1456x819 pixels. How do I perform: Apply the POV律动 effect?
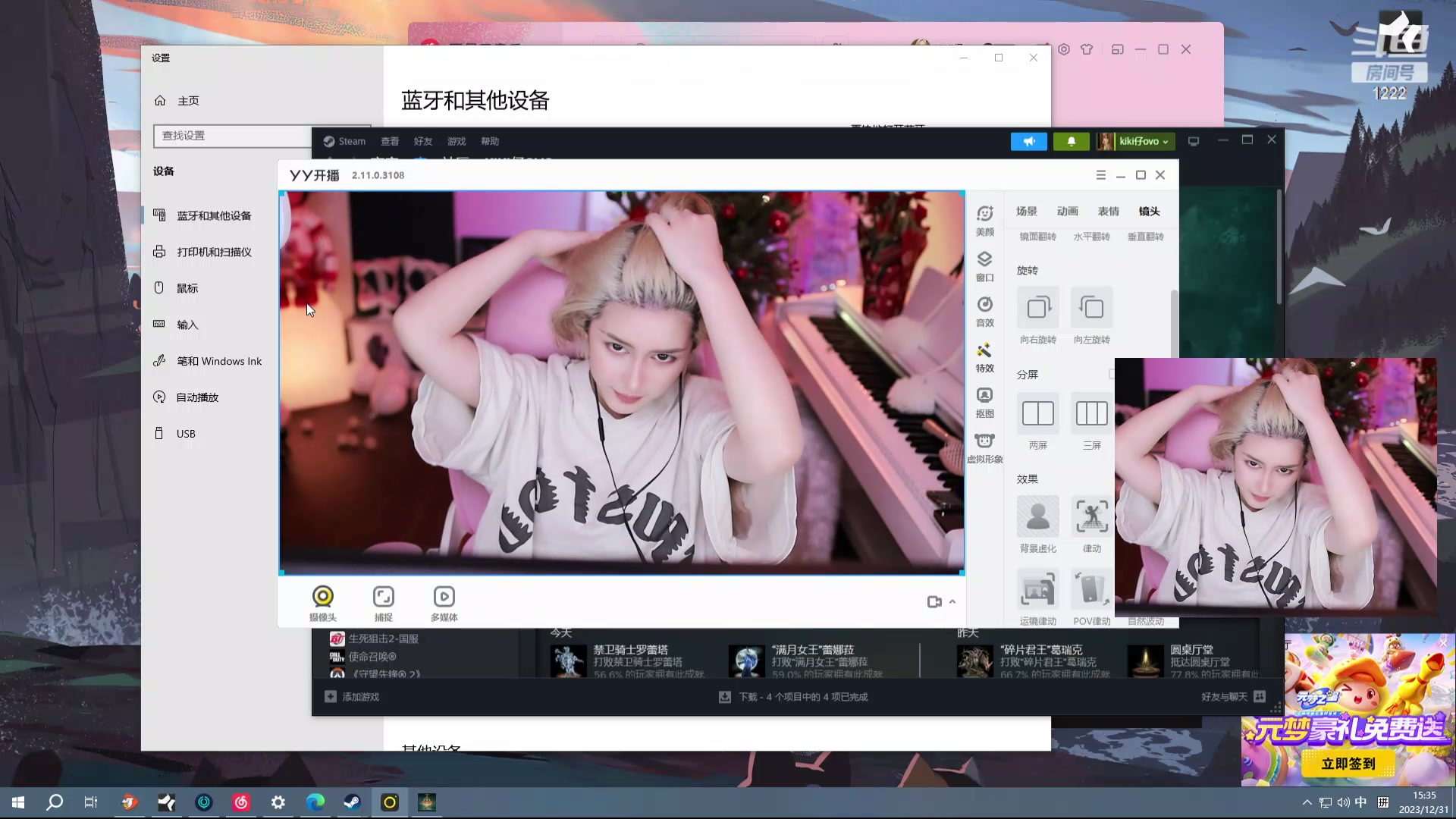point(1091,589)
